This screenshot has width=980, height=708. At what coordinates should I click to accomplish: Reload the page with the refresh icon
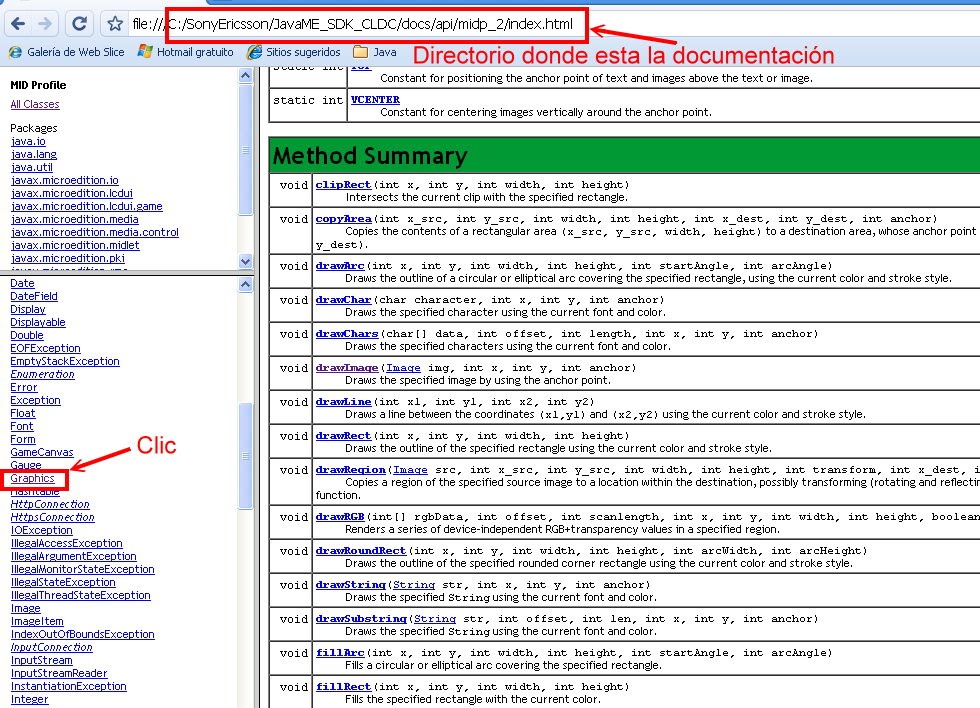click(79, 24)
